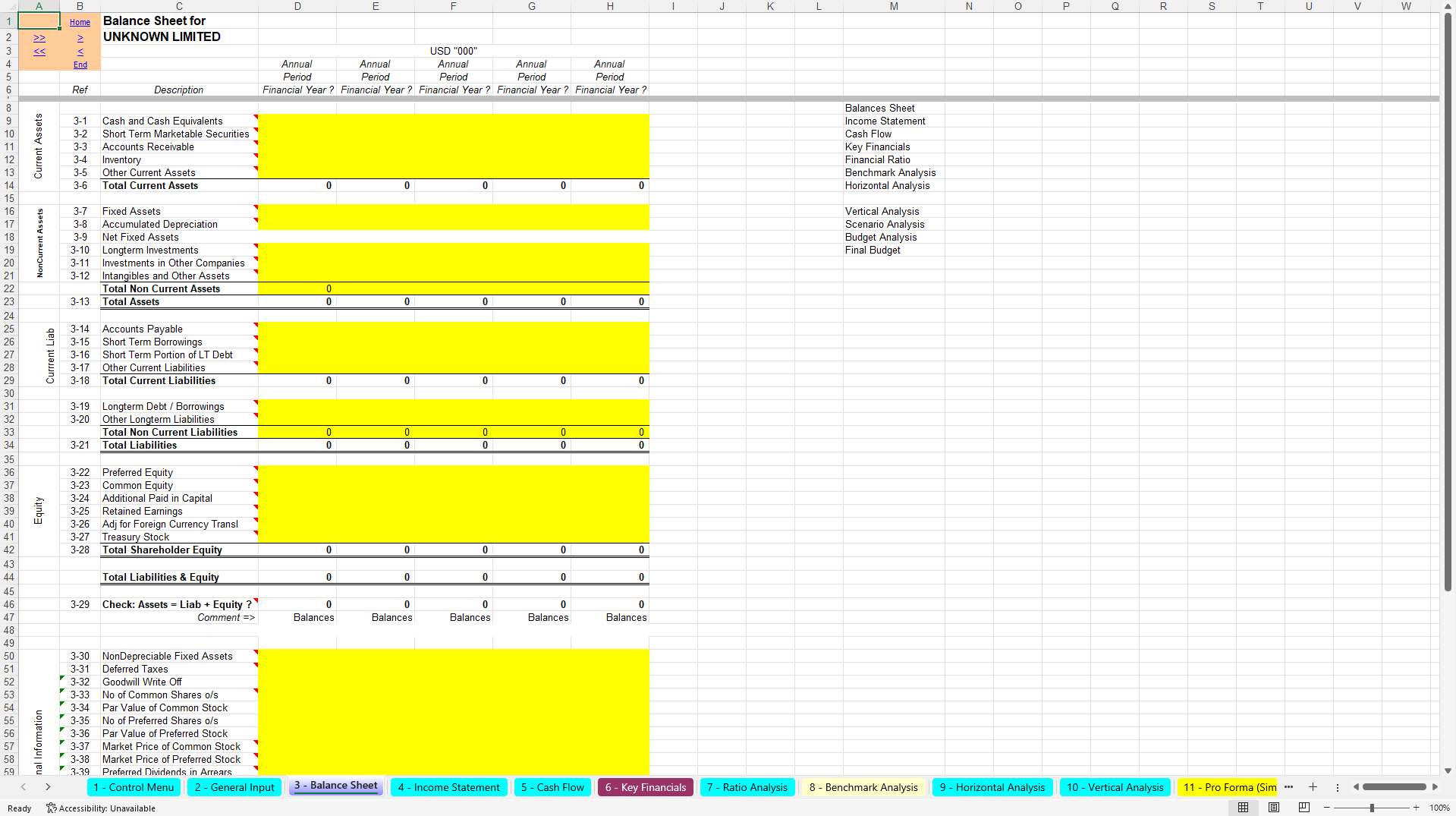Screen dimensions: 1456x816
Task: Click 'Benchmark Analysis' text in column M
Action: pos(890,172)
